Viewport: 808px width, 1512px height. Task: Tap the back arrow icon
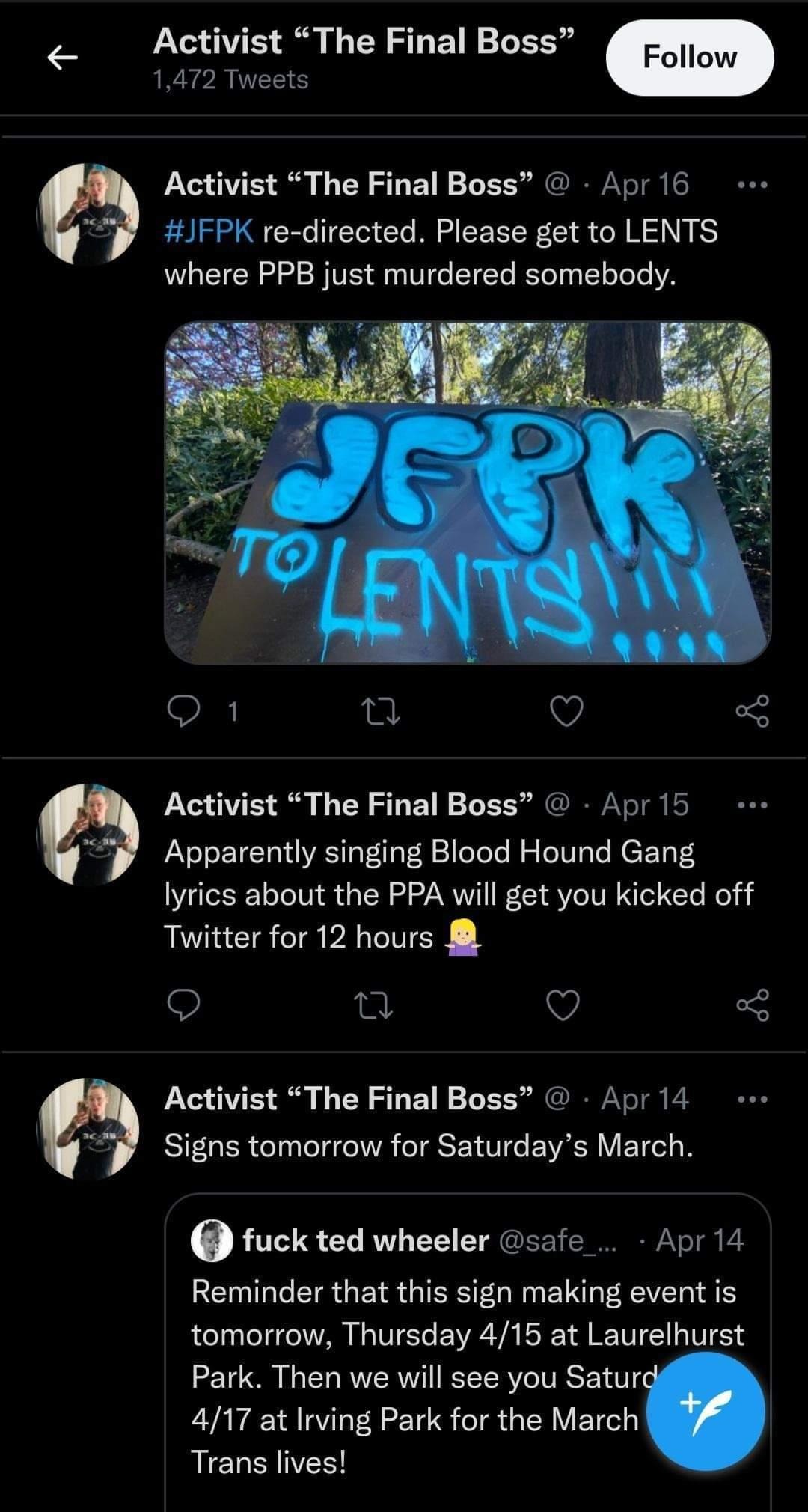pyautogui.click(x=64, y=58)
